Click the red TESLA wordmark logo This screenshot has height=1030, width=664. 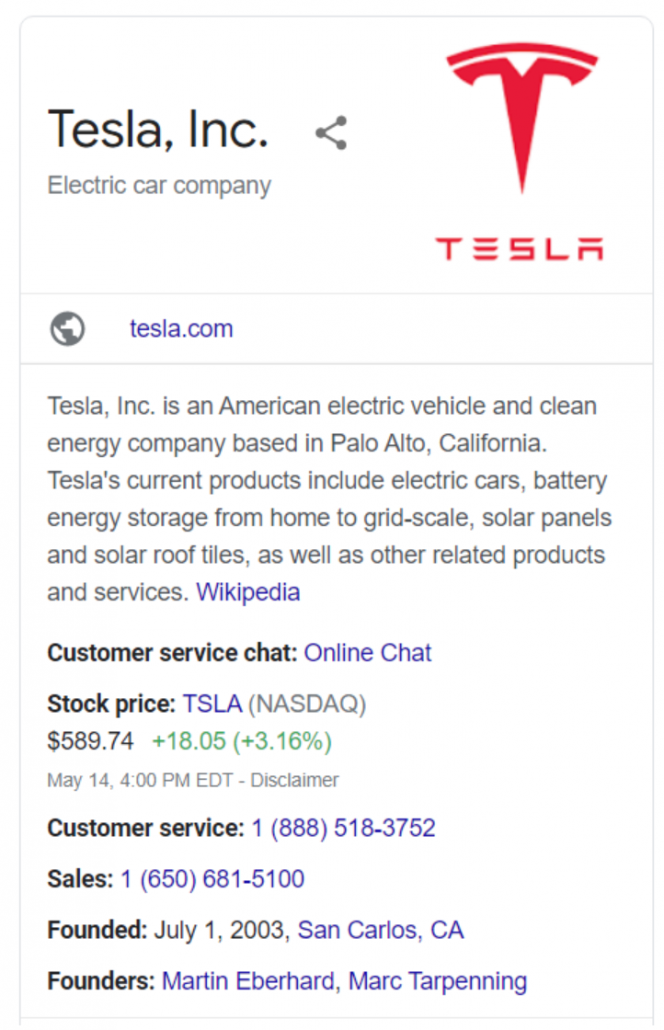point(520,249)
